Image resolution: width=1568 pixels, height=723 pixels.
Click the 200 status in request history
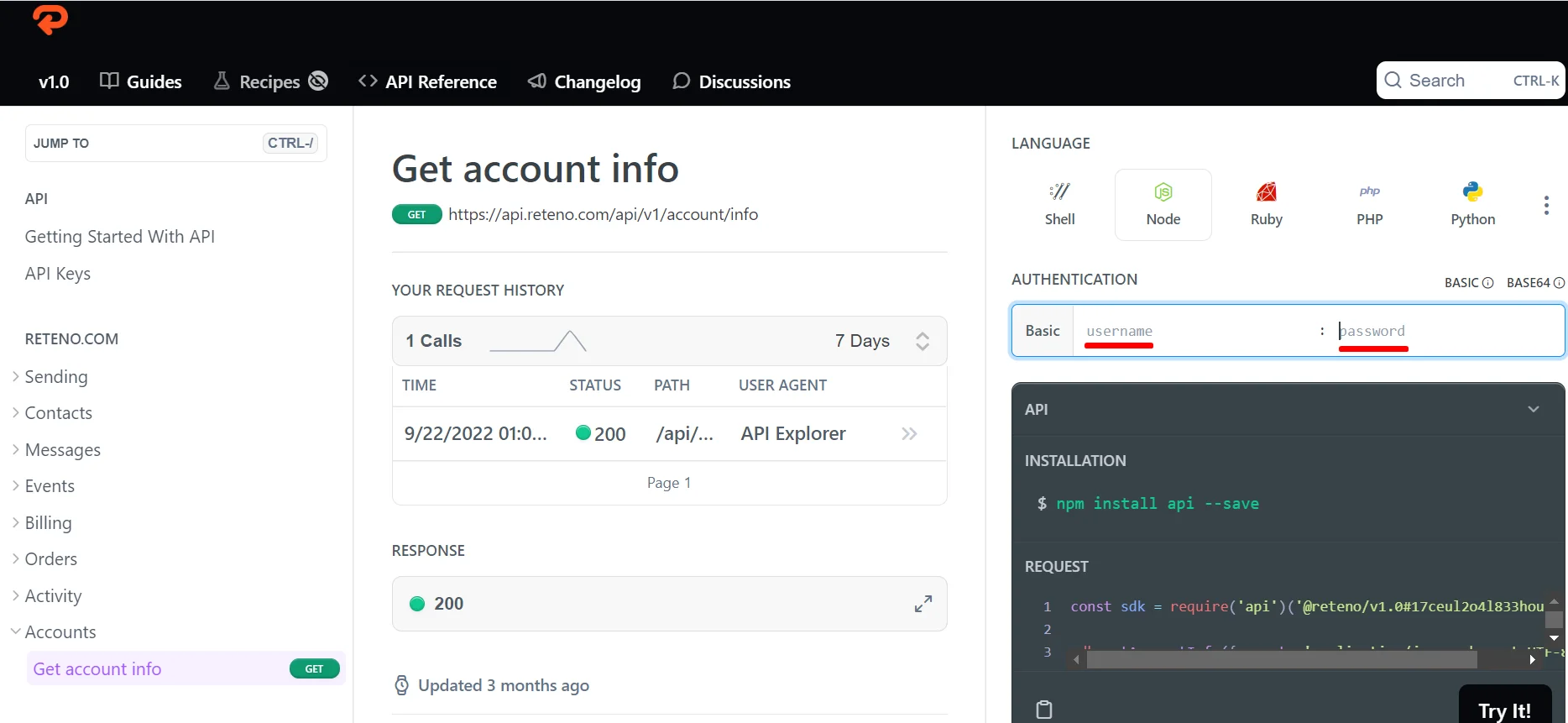pos(601,434)
